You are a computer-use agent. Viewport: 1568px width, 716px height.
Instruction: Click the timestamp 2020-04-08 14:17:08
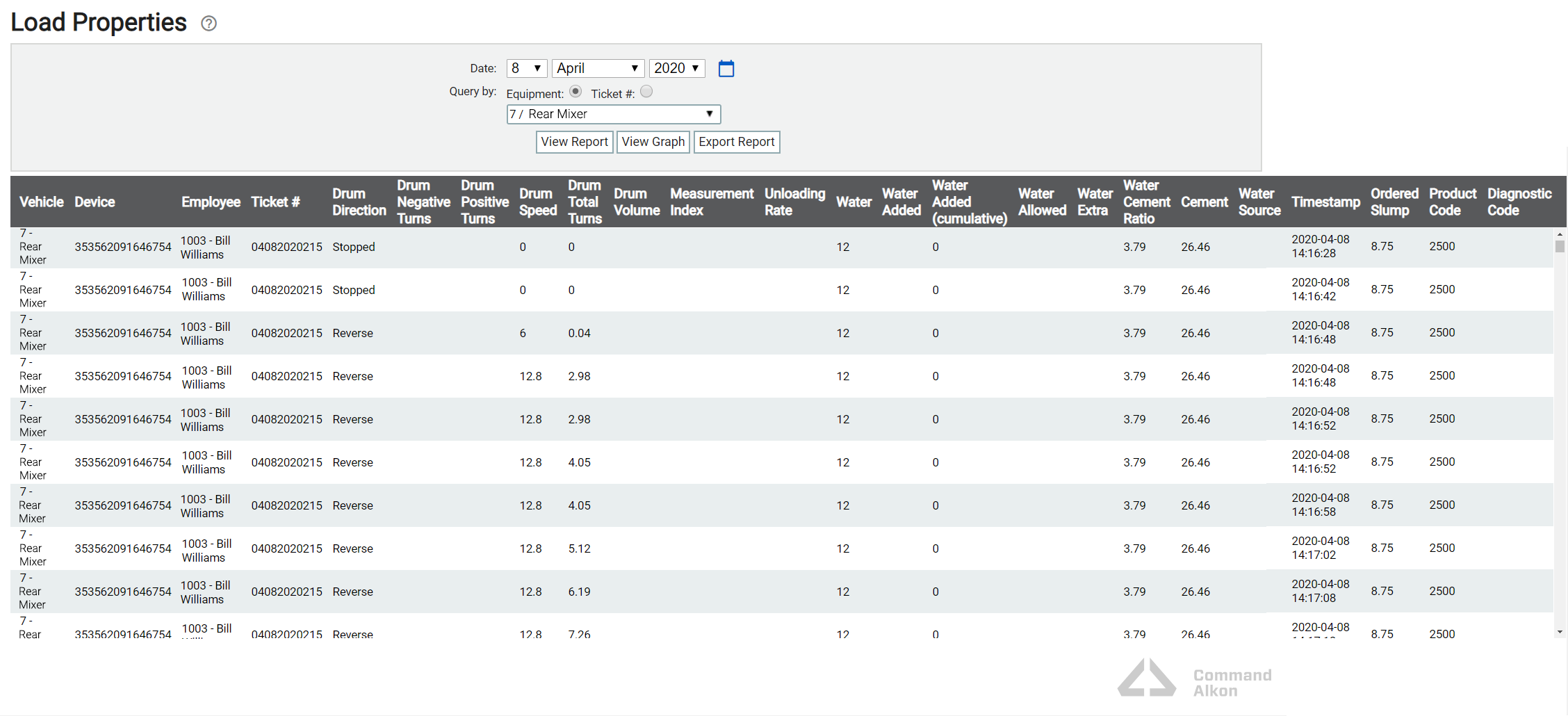[x=1321, y=591]
